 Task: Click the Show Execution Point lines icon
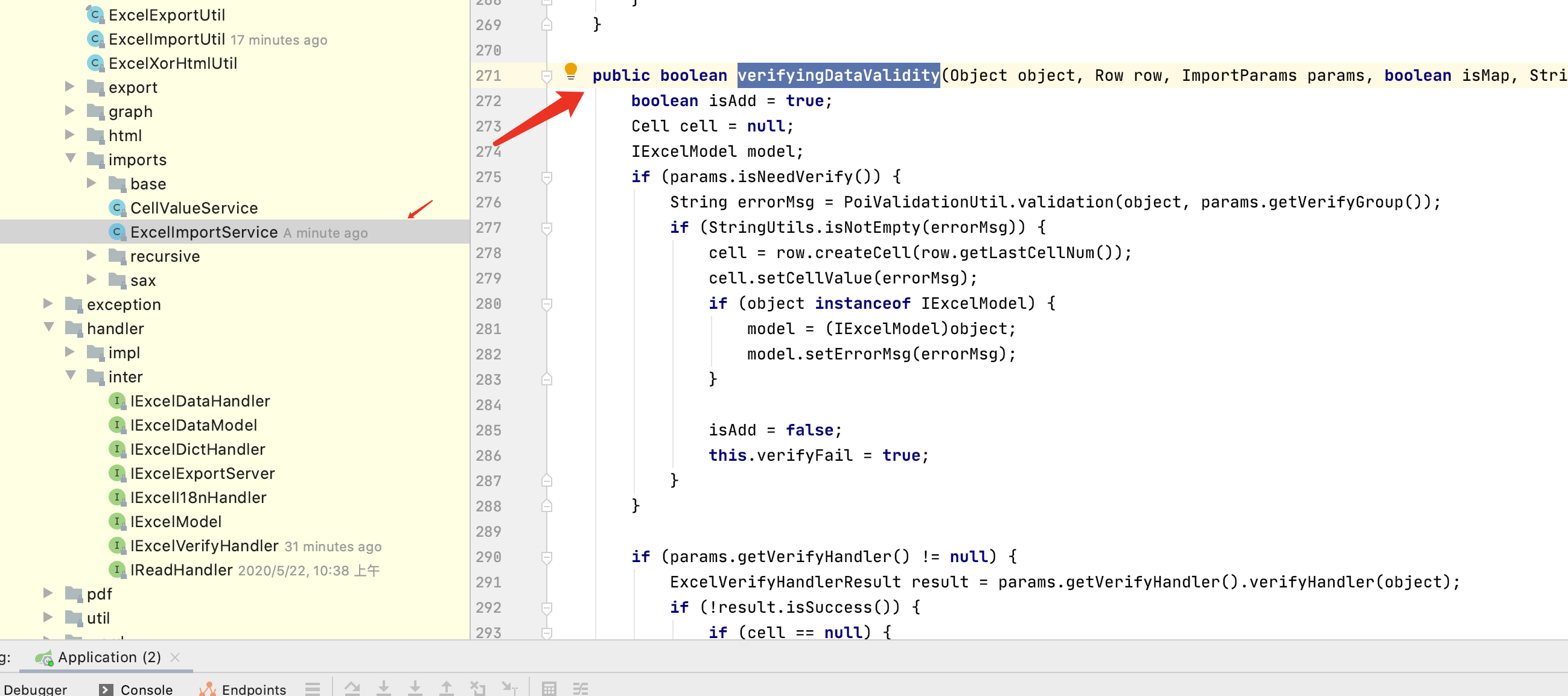coord(313,688)
